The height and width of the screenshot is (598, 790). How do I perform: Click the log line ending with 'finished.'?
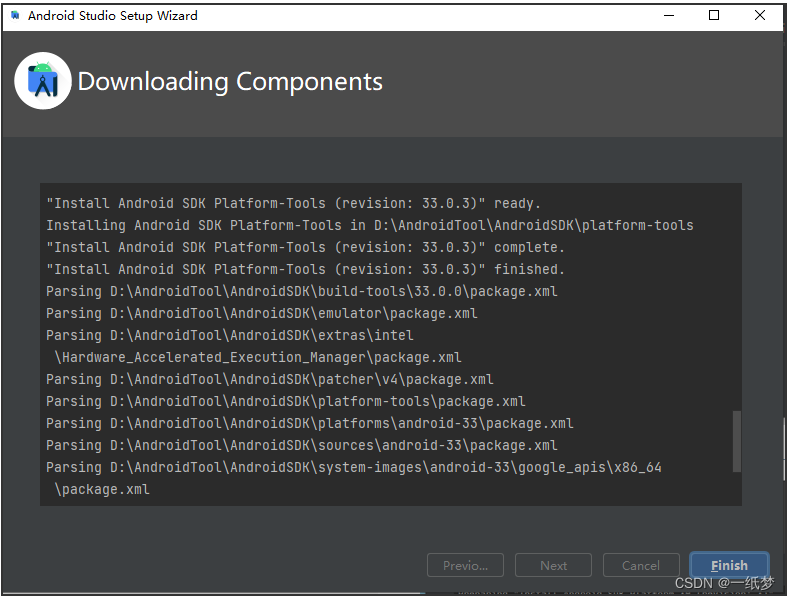pyautogui.click(x=305, y=270)
